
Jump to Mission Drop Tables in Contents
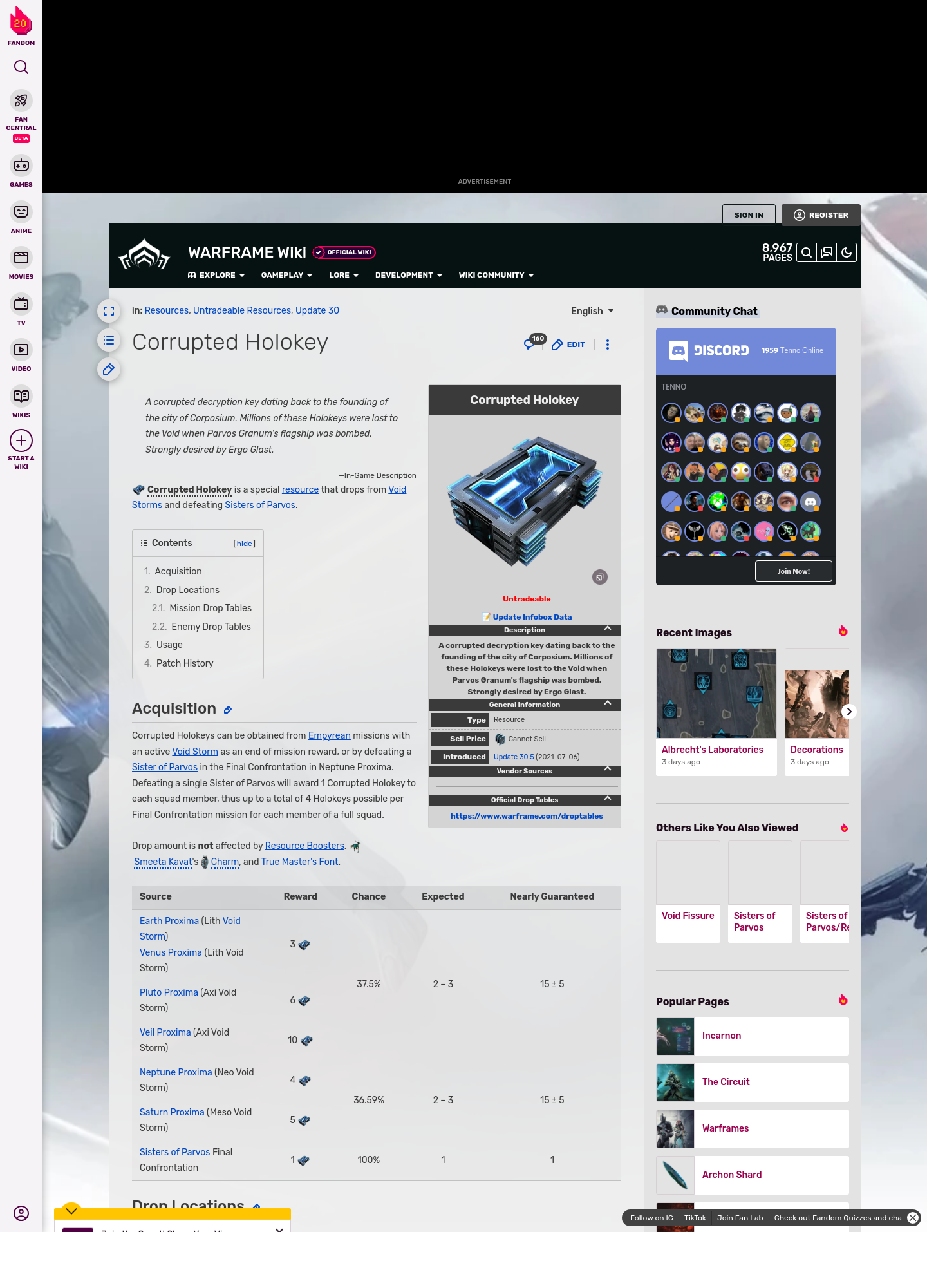click(x=211, y=608)
